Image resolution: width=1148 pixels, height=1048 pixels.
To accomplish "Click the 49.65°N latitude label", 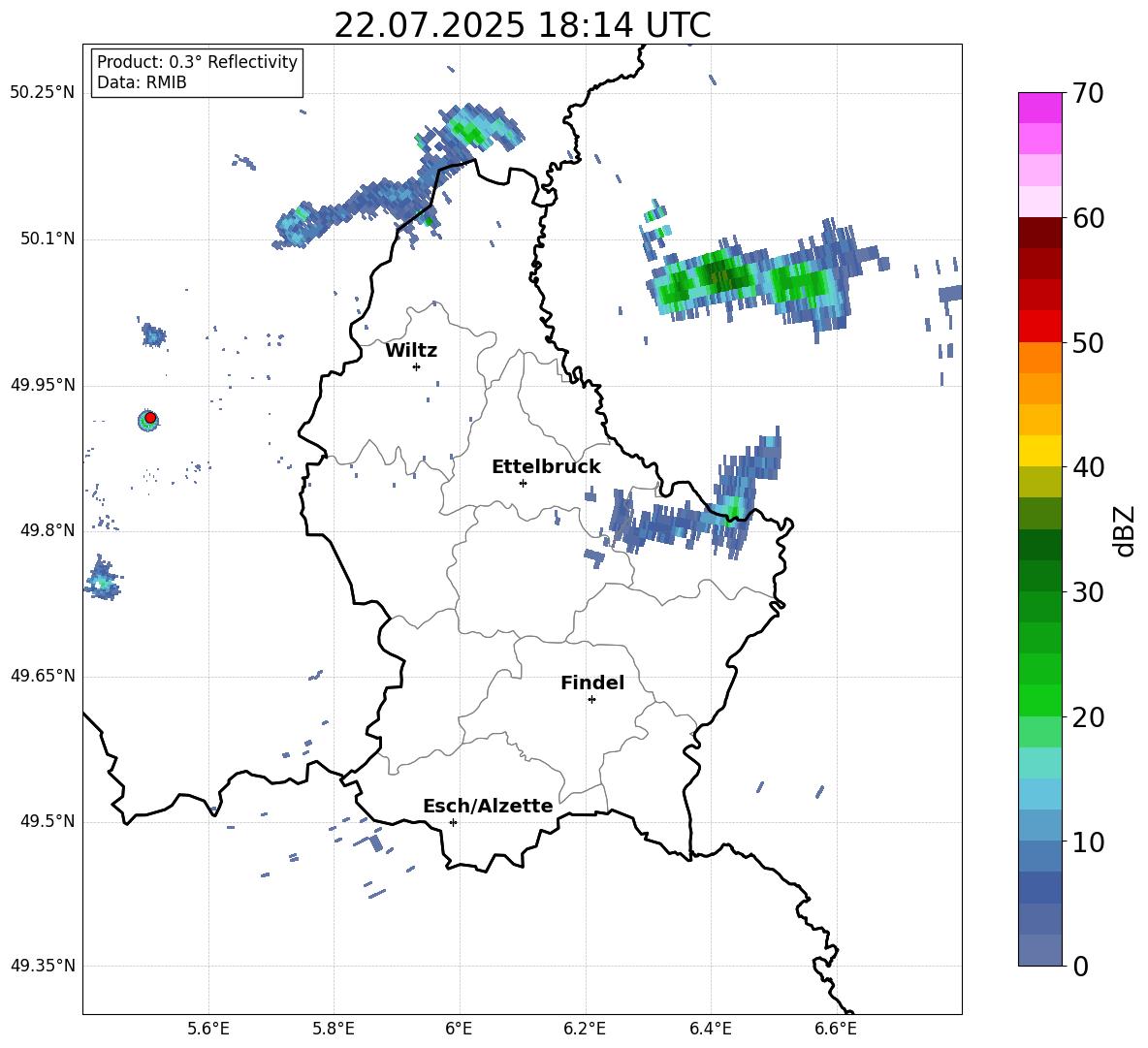I will [42, 675].
